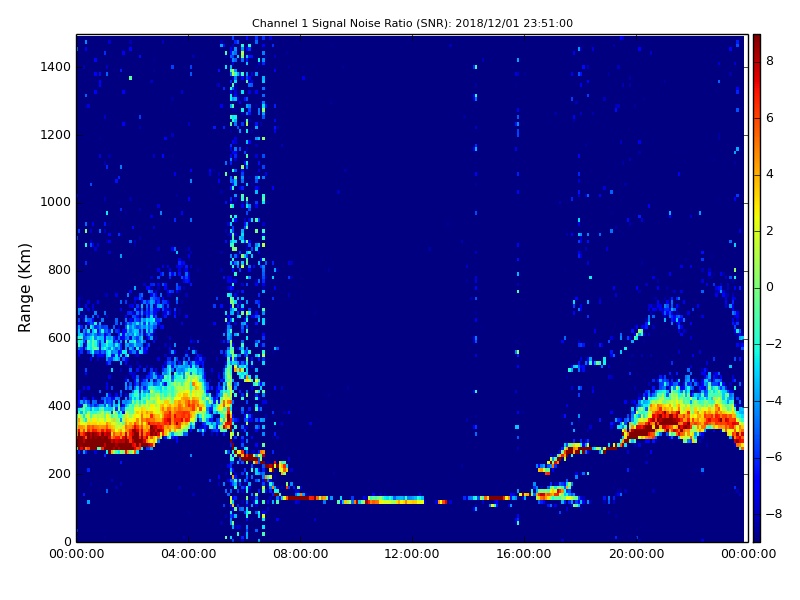The height and width of the screenshot is (600, 800).
Task: Click the 08:00:00 time axis label
Action: [301, 554]
